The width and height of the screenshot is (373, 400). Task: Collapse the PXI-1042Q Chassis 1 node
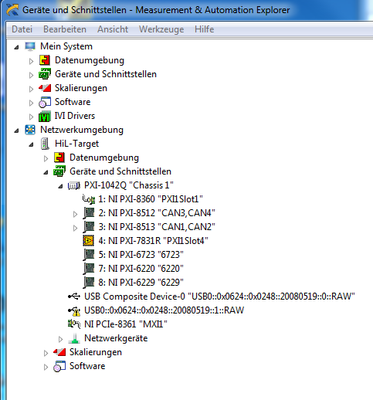click(x=60, y=186)
